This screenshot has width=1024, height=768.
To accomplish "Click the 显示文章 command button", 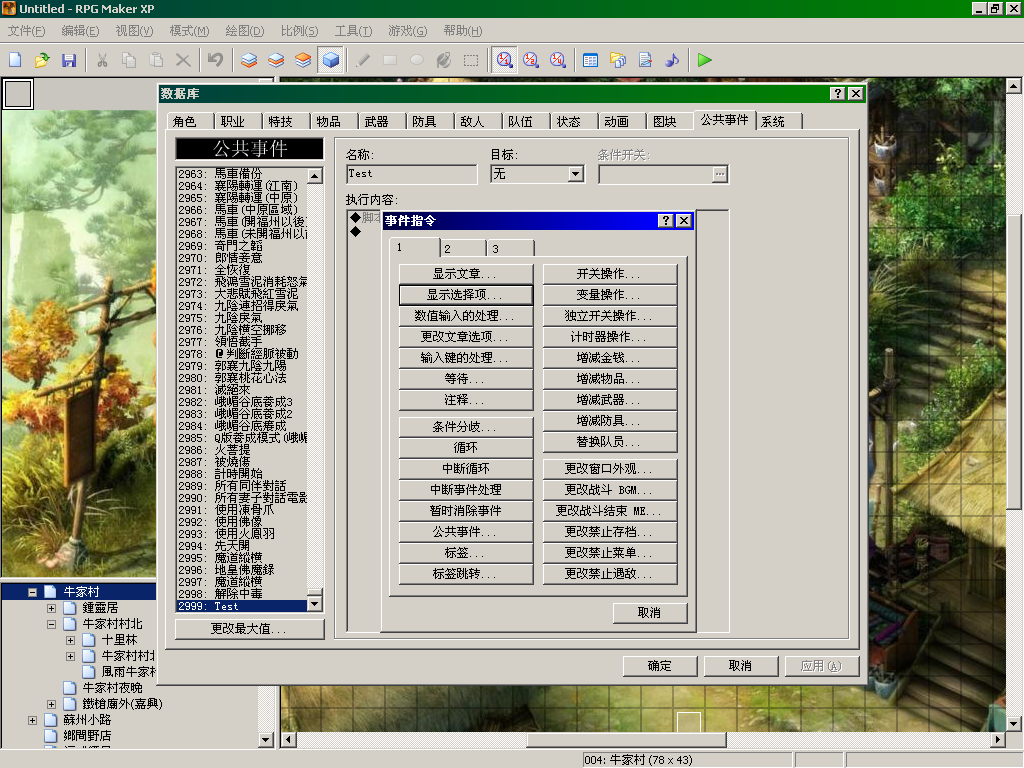I will 465,274.
